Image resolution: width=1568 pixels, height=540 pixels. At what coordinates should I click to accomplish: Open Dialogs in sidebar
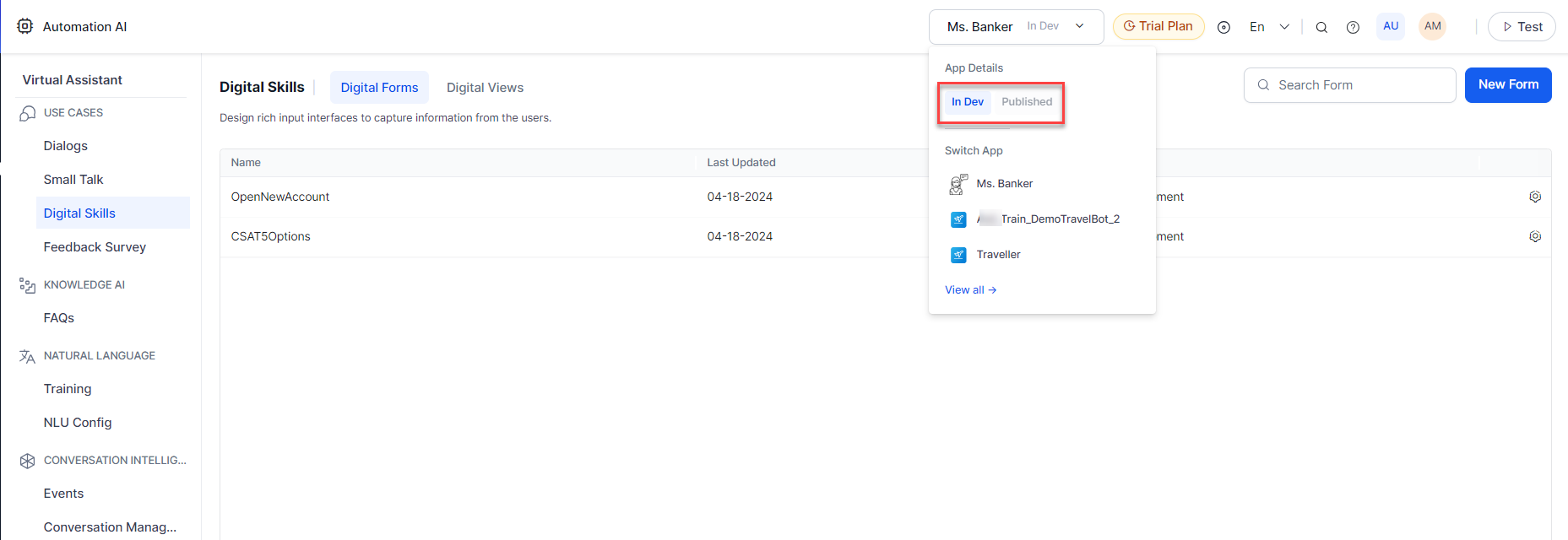point(66,146)
